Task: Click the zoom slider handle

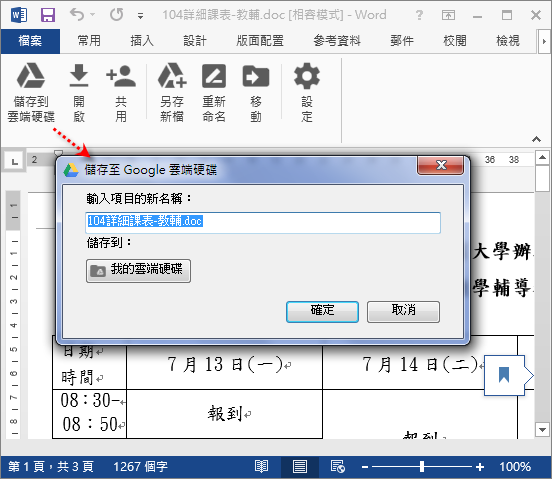Action: (422, 467)
